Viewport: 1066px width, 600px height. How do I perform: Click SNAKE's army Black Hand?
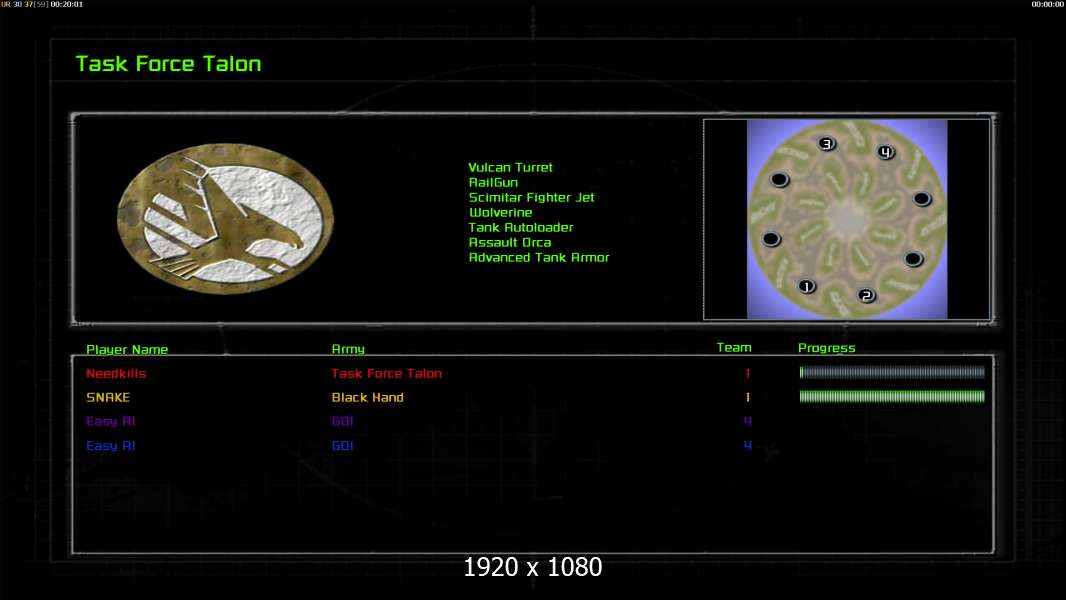click(x=367, y=397)
